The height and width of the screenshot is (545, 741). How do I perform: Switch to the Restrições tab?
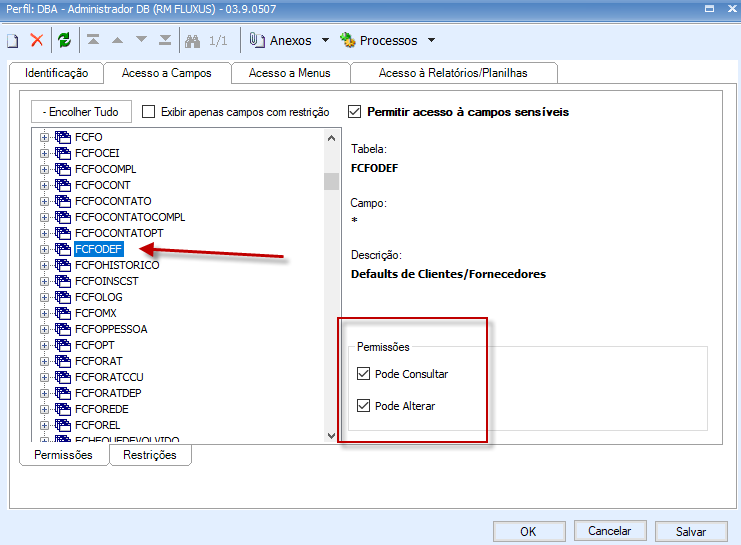click(x=150, y=455)
